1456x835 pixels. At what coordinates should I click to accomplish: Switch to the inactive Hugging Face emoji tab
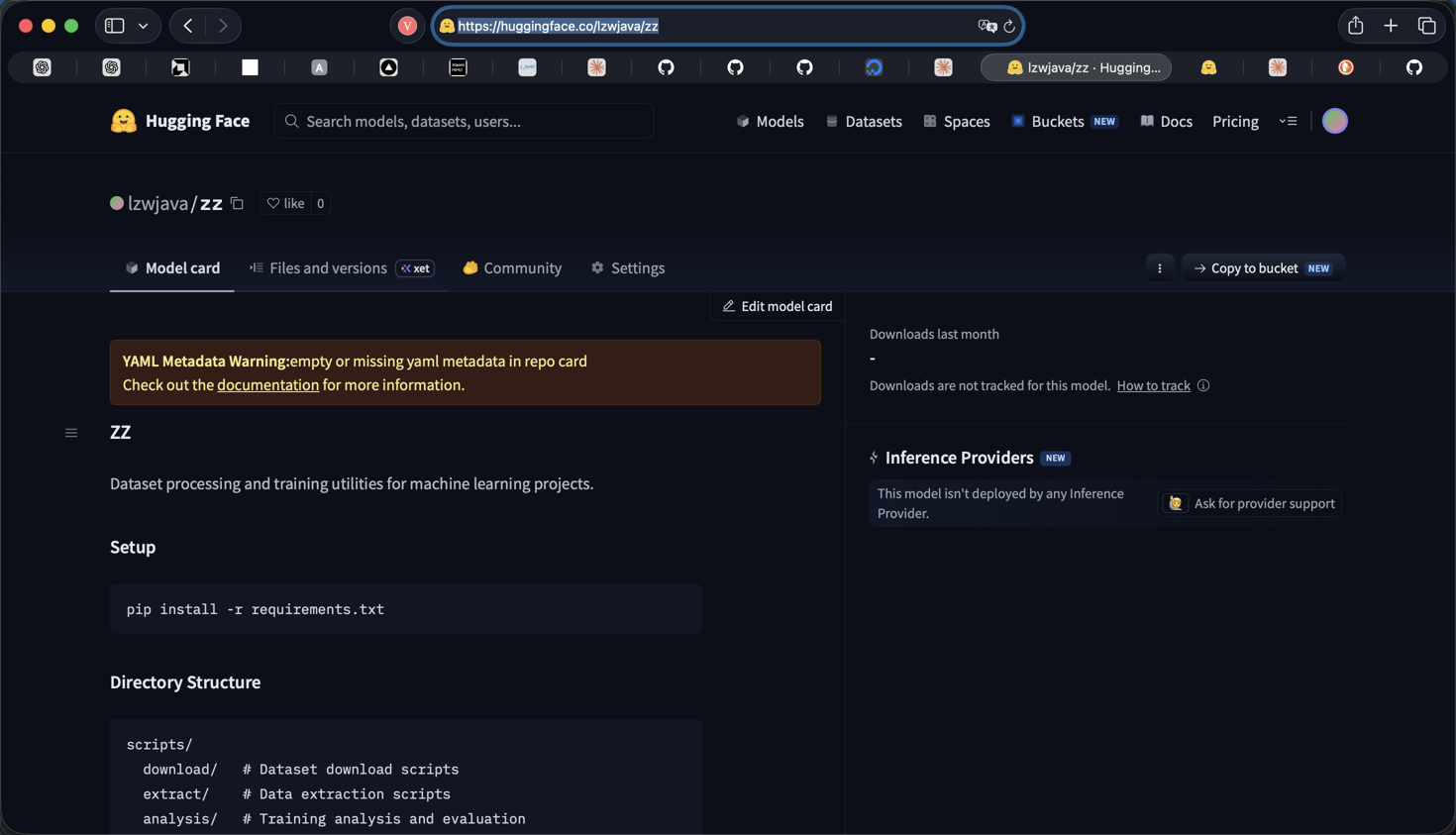click(x=1208, y=67)
